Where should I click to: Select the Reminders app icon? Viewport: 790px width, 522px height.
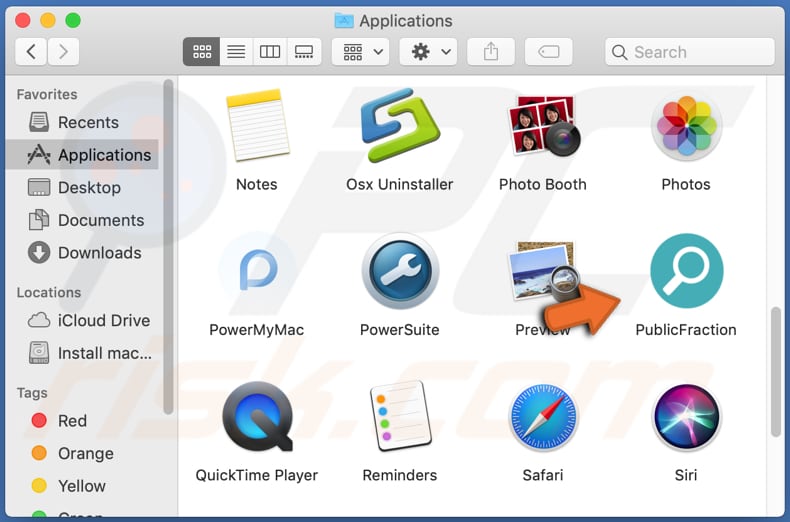pos(400,416)
